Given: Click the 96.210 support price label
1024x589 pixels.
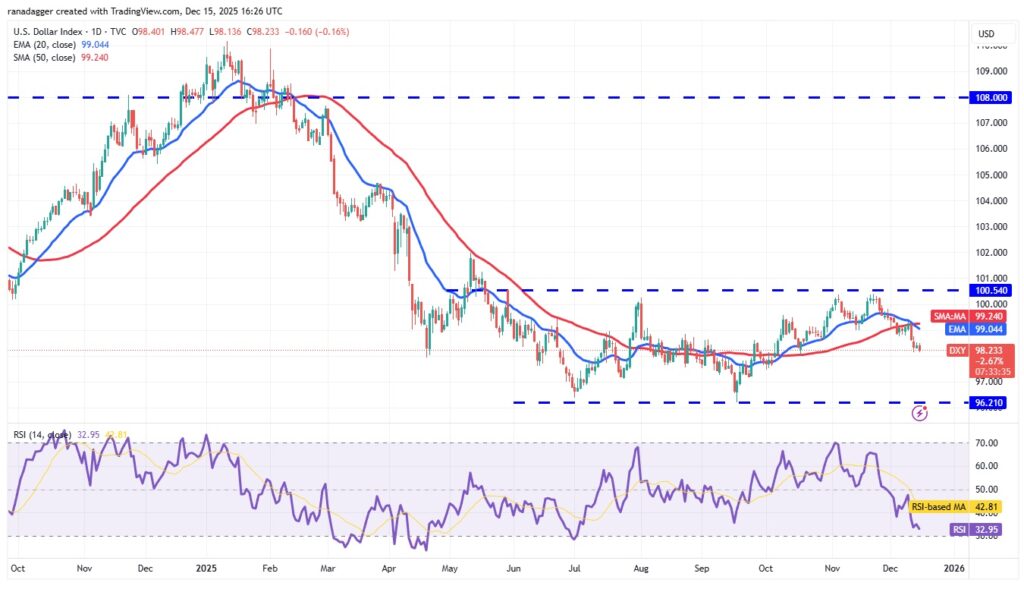Looking at the screenshot, I should pyautogui.click(x=988, y=402).
